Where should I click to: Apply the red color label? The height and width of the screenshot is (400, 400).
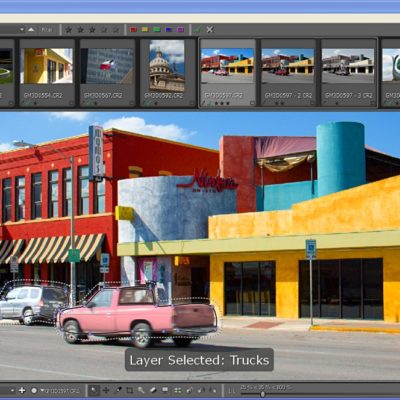[x=133, y=30]
